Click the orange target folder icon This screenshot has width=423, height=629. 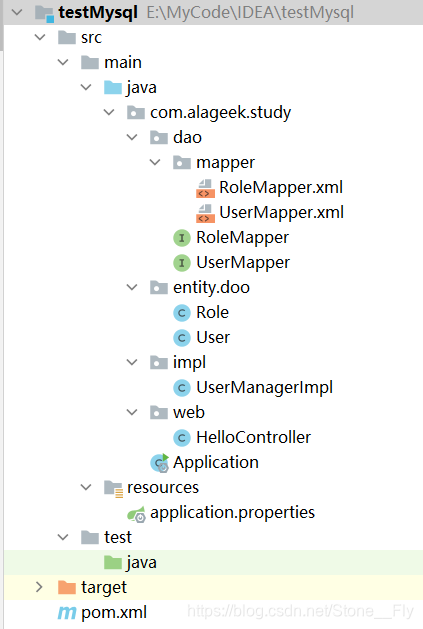click(x=67, y=588)
